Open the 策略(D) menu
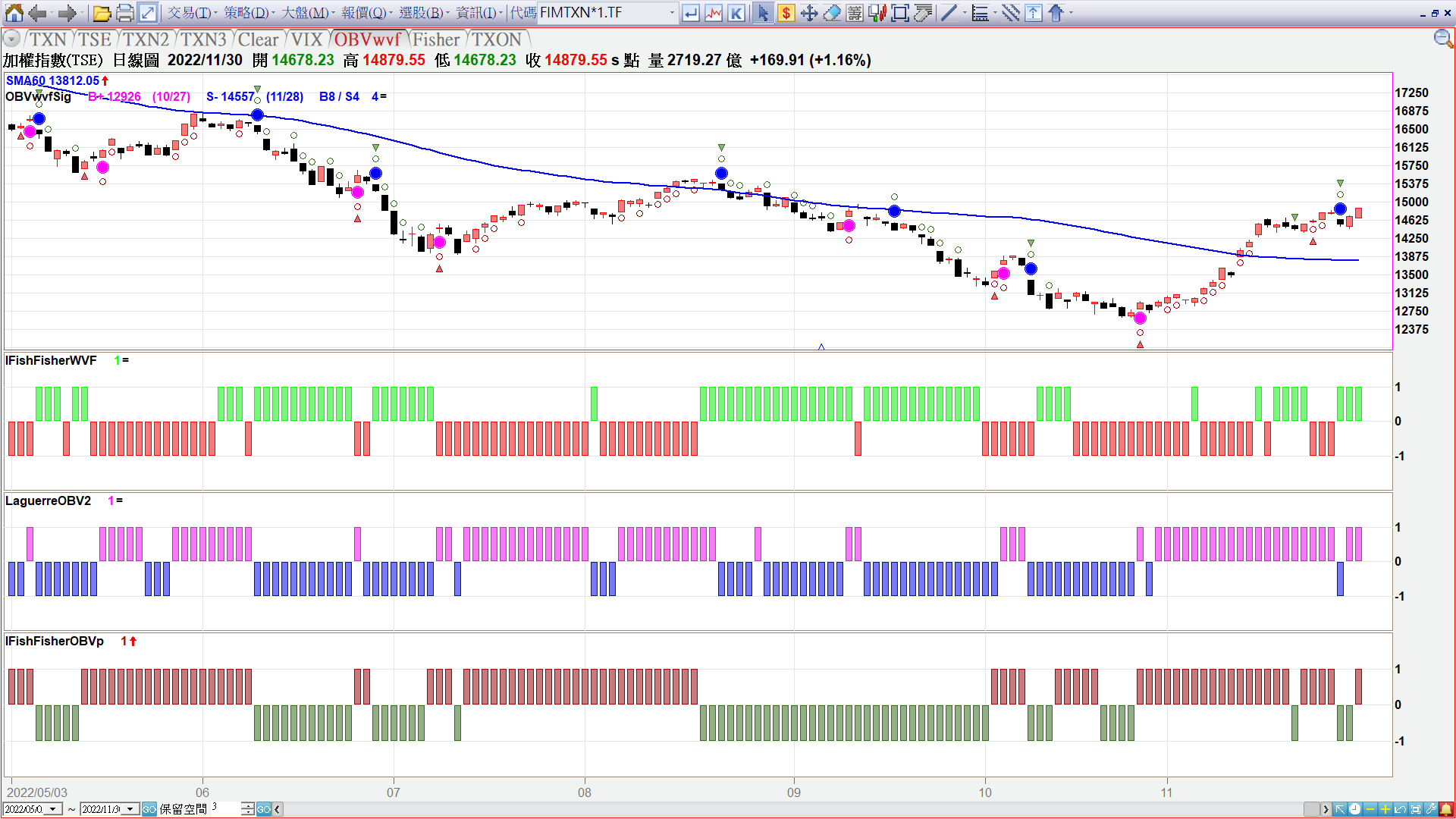Image resolution: width=1456 pixels, height=819 pixels. pos(246,13)
